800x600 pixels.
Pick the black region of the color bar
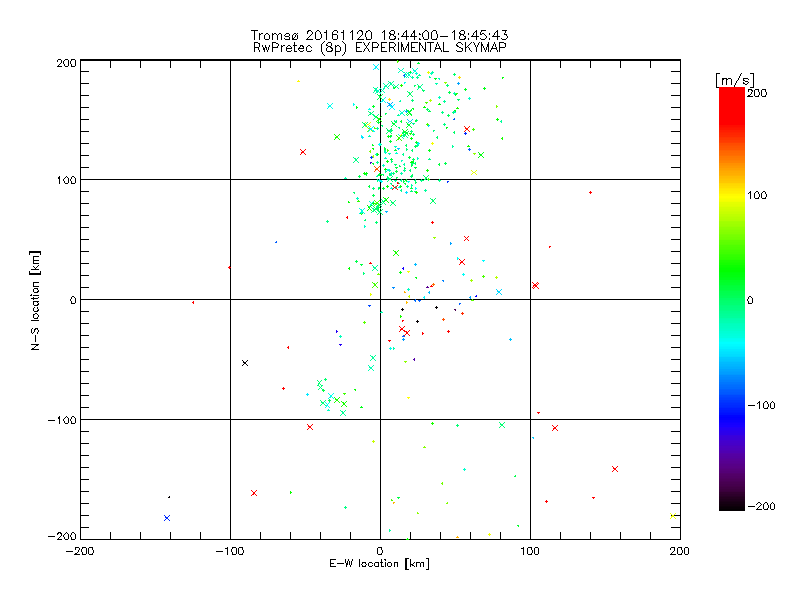(732, 503)
